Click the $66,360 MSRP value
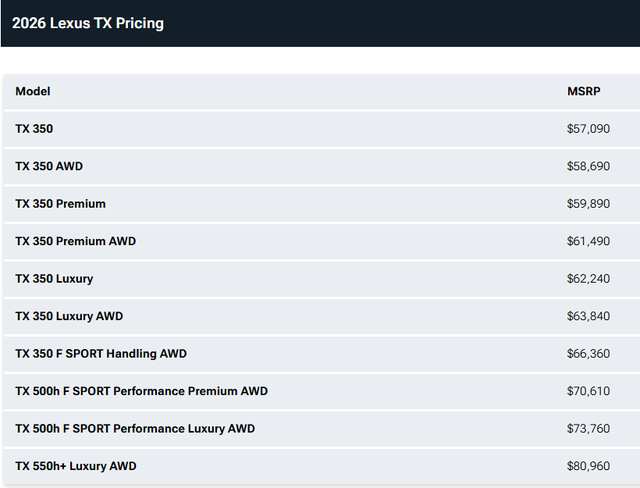640x488 pixels. tap(588, 354)
